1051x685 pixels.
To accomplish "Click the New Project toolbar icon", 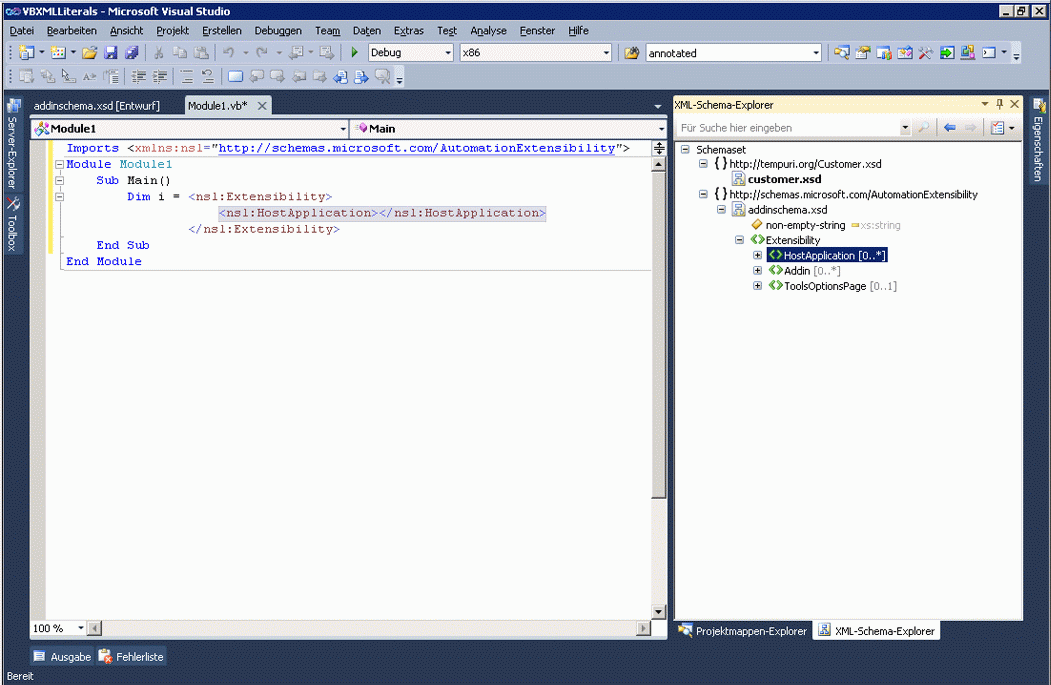I will pos(27,52).
